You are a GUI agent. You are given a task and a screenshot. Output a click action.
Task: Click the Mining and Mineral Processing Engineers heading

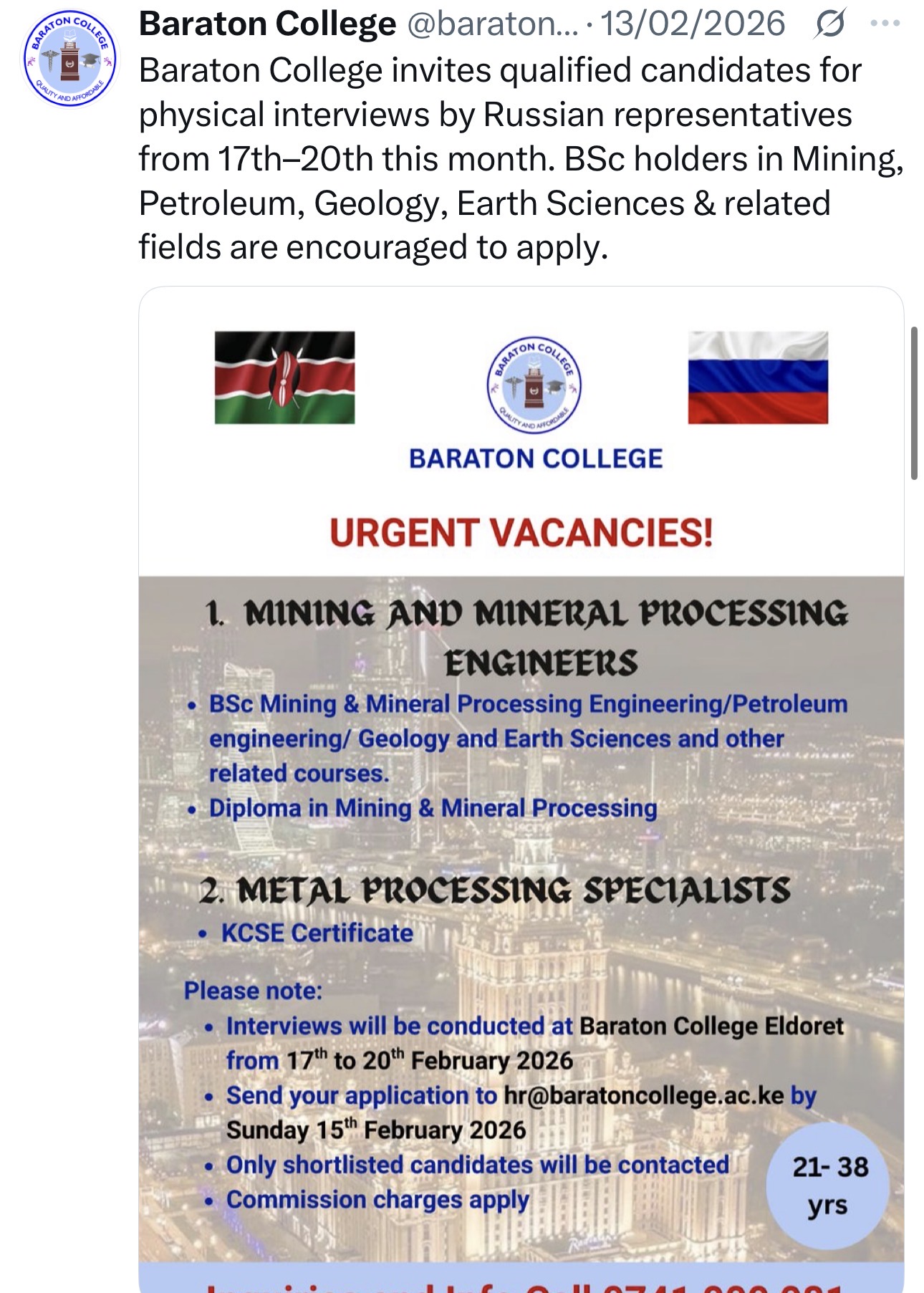pyautogui.click(x=527, y=638)
